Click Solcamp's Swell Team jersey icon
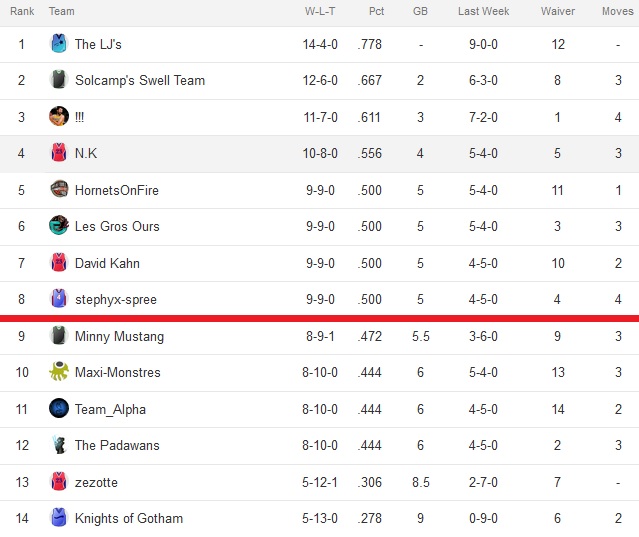This screenshot has height=537, width=639. (x=59, y=79)
